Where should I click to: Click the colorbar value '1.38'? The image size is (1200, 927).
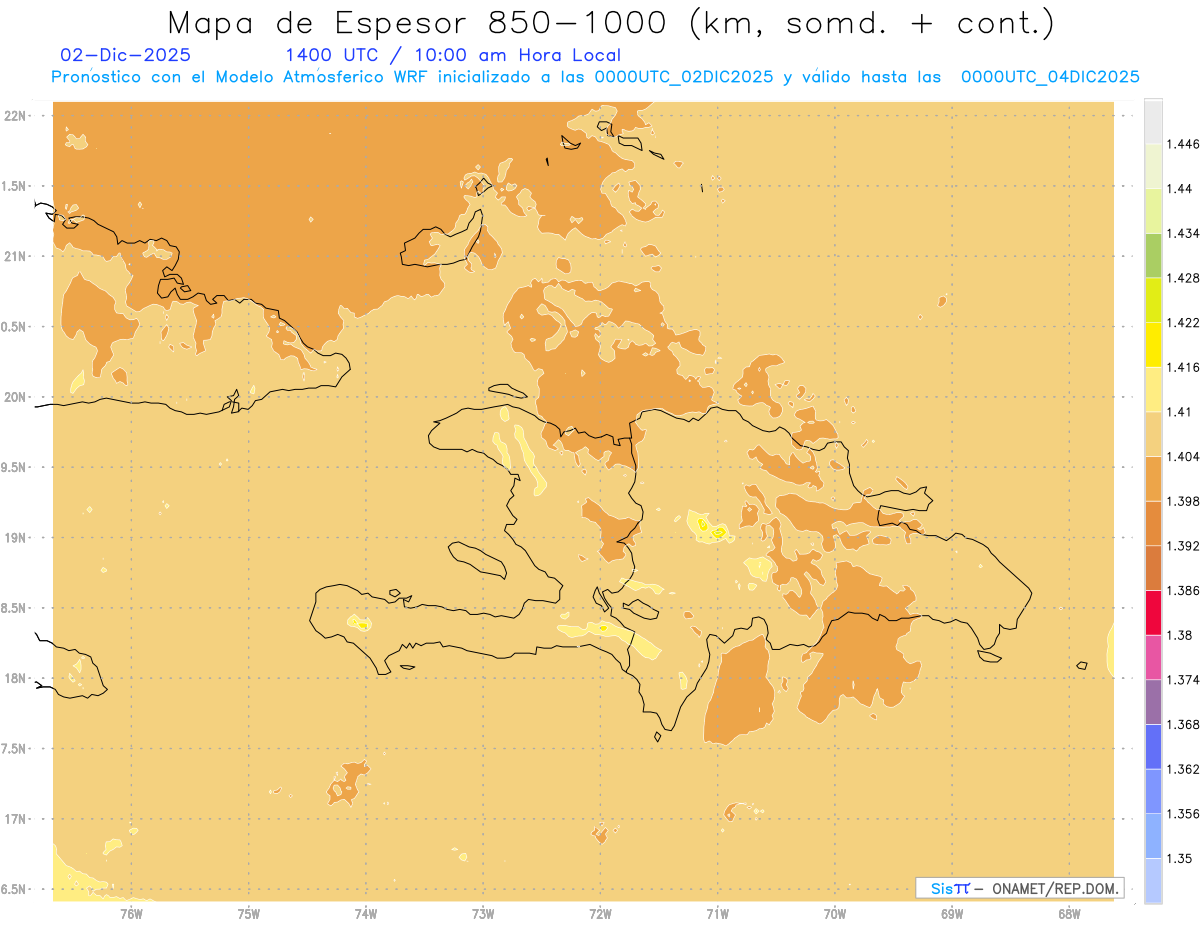[1181, 635]
